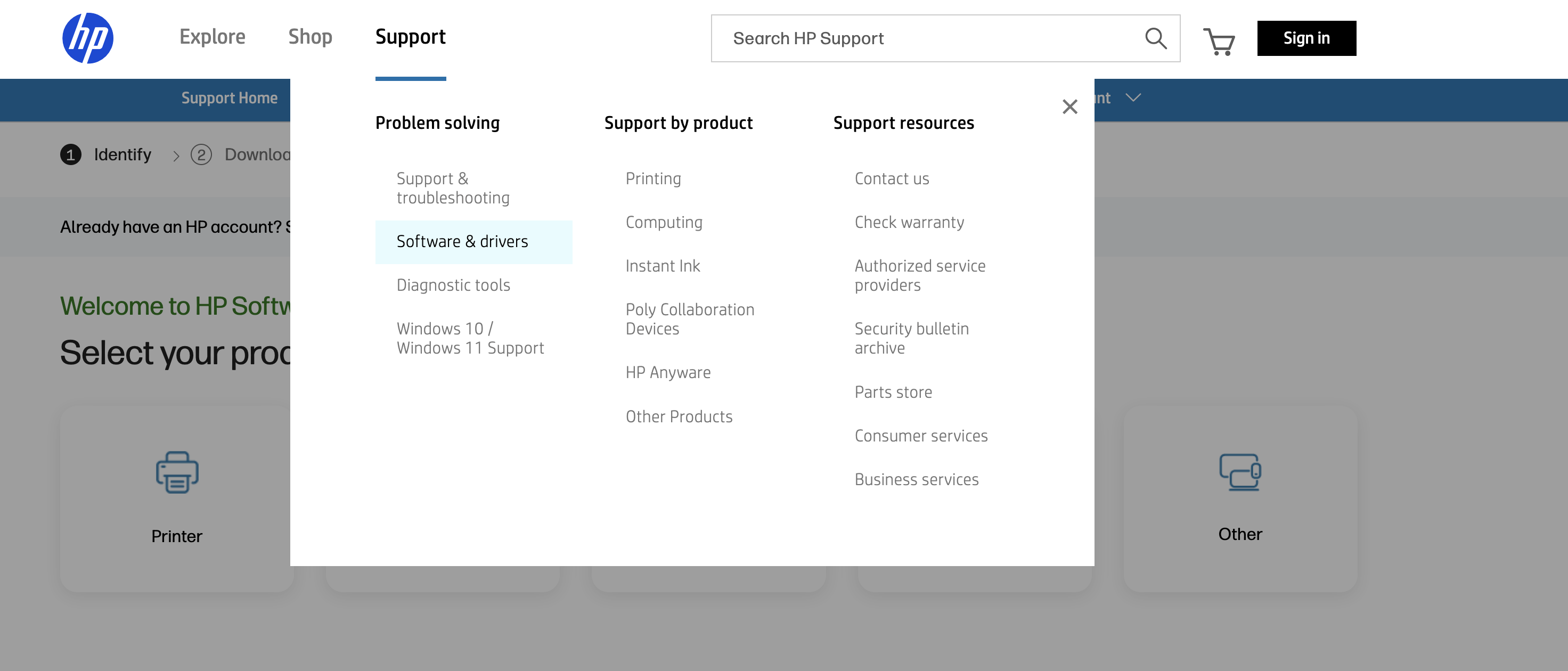Open the Shop menu

310,37
